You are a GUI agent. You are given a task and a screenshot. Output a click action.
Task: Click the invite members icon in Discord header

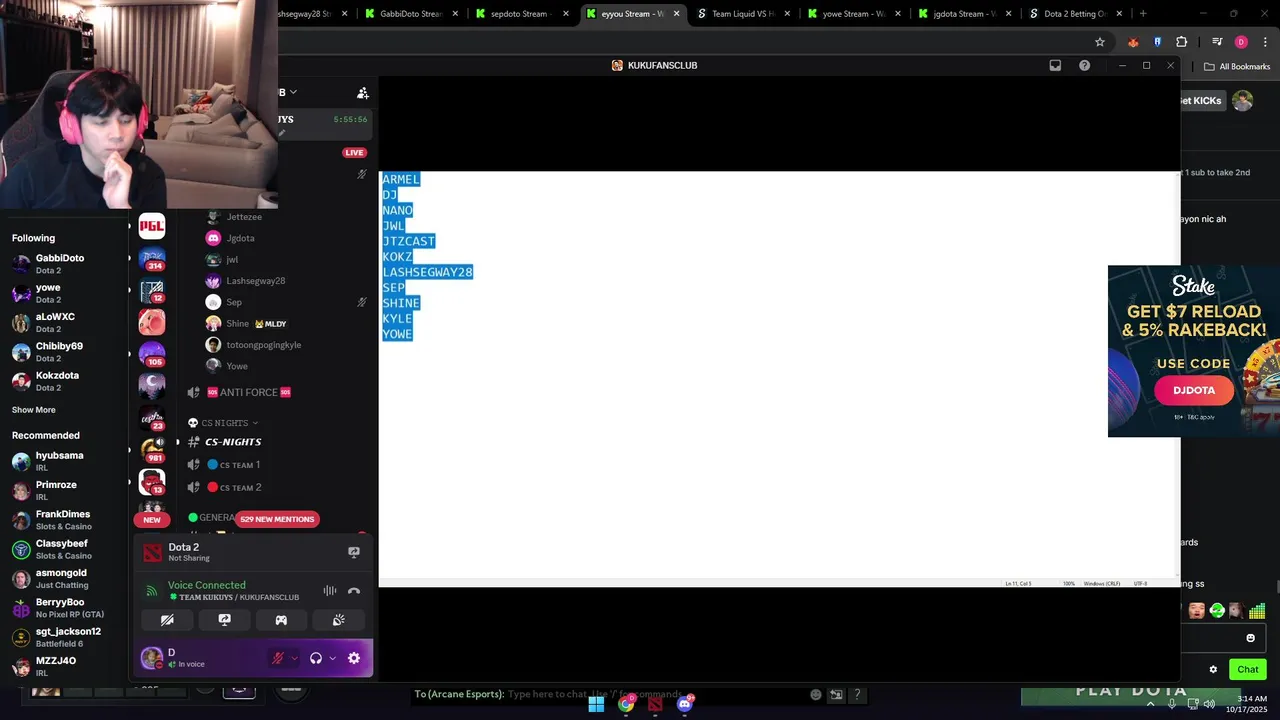click(362, 93)
